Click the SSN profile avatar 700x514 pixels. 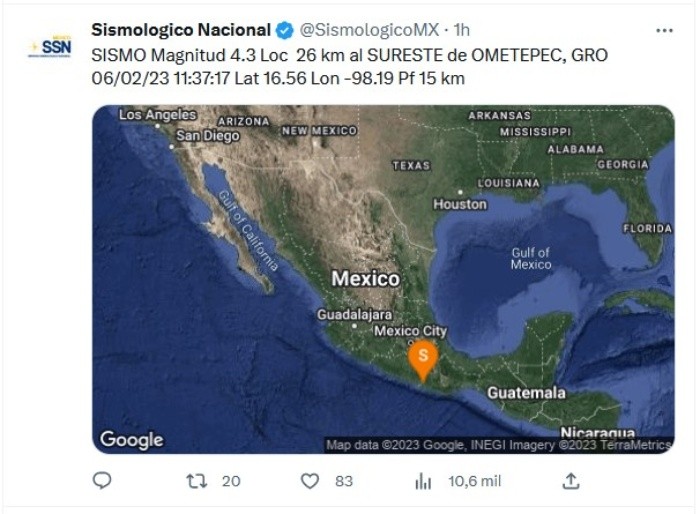[x=49, y=47]
